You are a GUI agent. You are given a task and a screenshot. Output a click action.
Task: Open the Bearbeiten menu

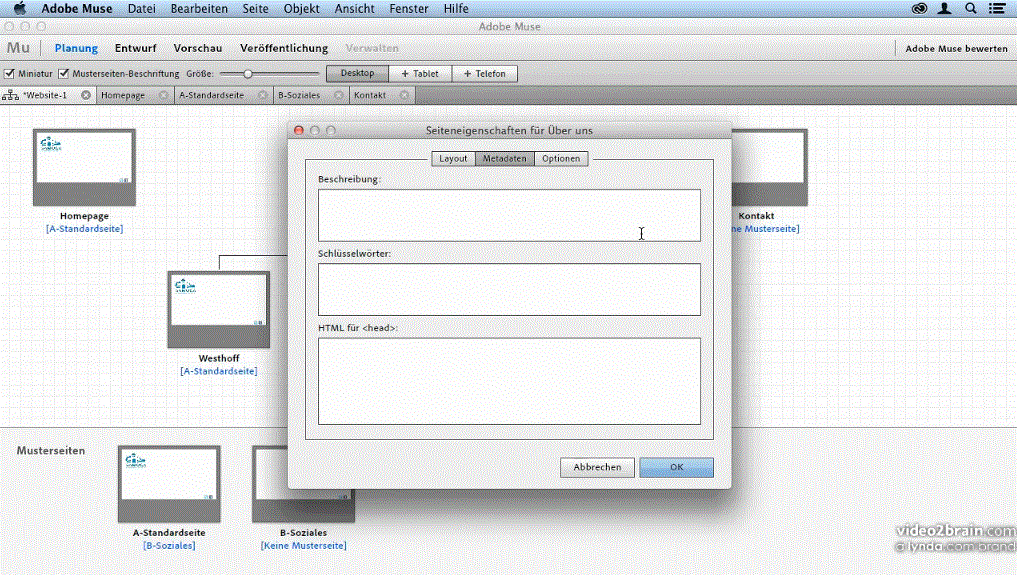pyautogui.click(x=199, y=8)
